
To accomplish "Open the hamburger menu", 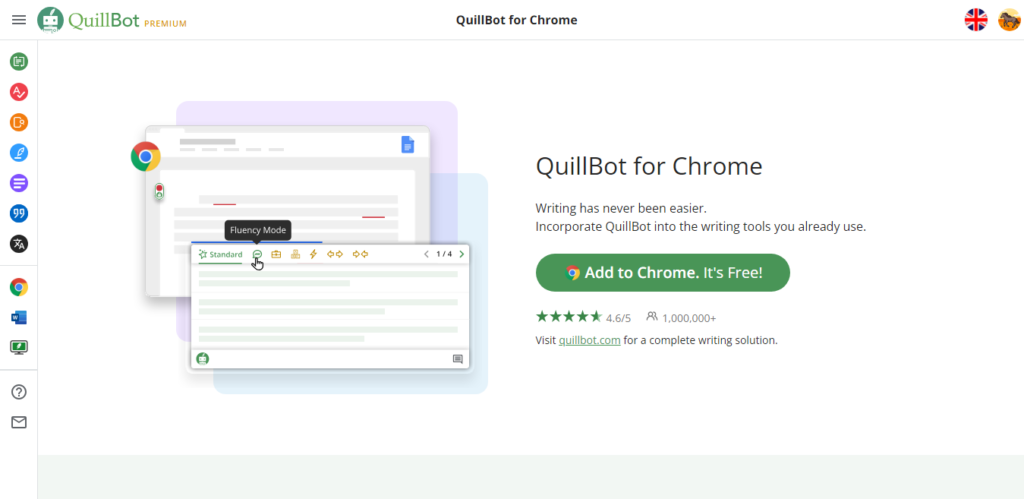I will (x=19, y=20).
